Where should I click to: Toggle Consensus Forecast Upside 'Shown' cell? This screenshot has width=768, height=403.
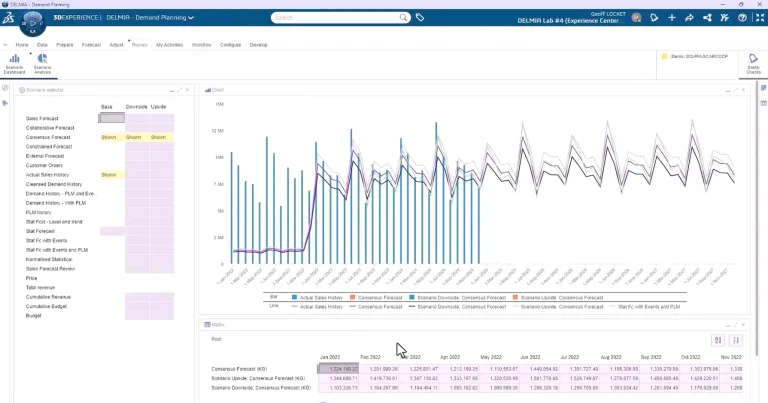[159, 137]
